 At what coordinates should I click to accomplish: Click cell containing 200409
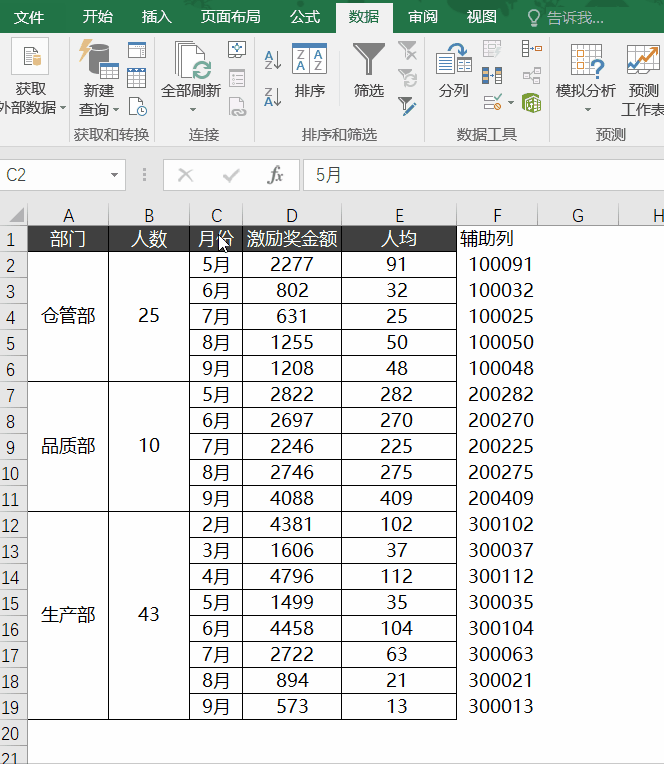pos(497,498)
